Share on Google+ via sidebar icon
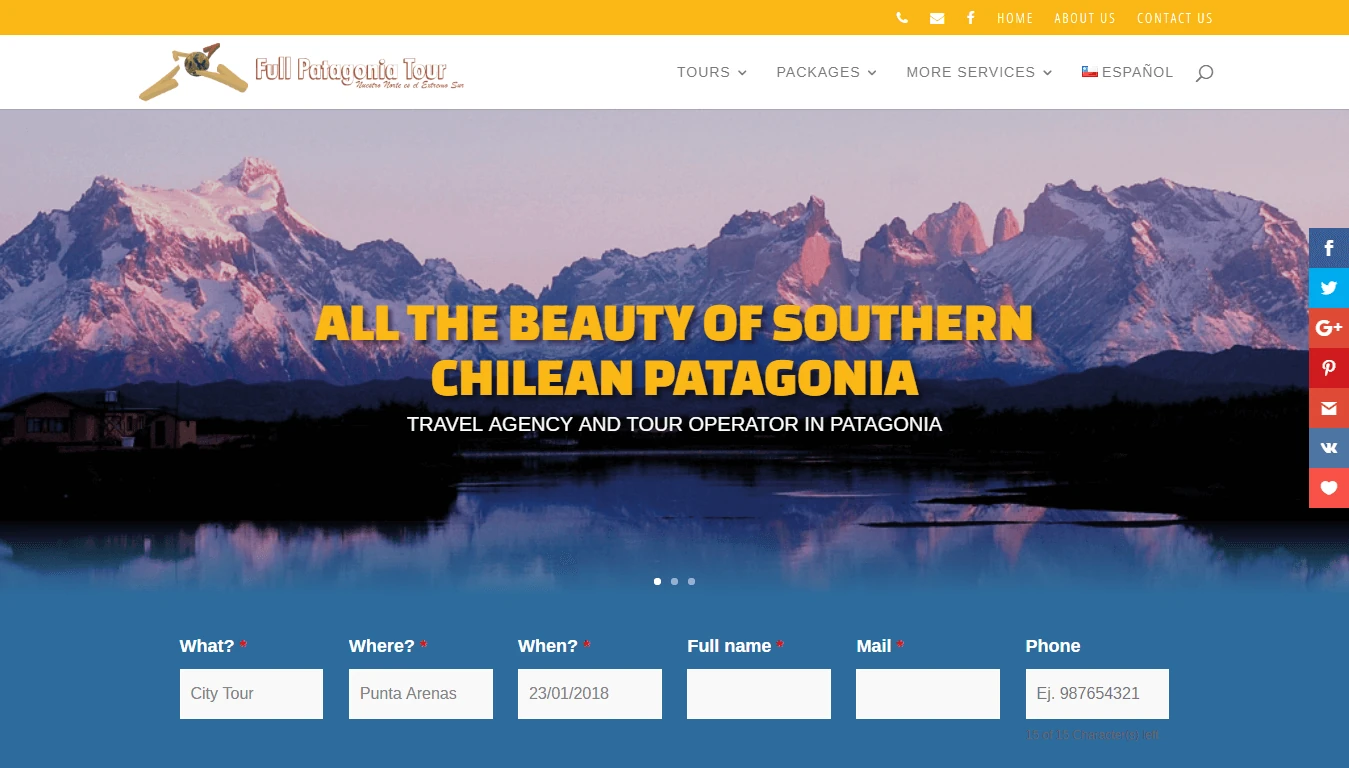 1329,328
